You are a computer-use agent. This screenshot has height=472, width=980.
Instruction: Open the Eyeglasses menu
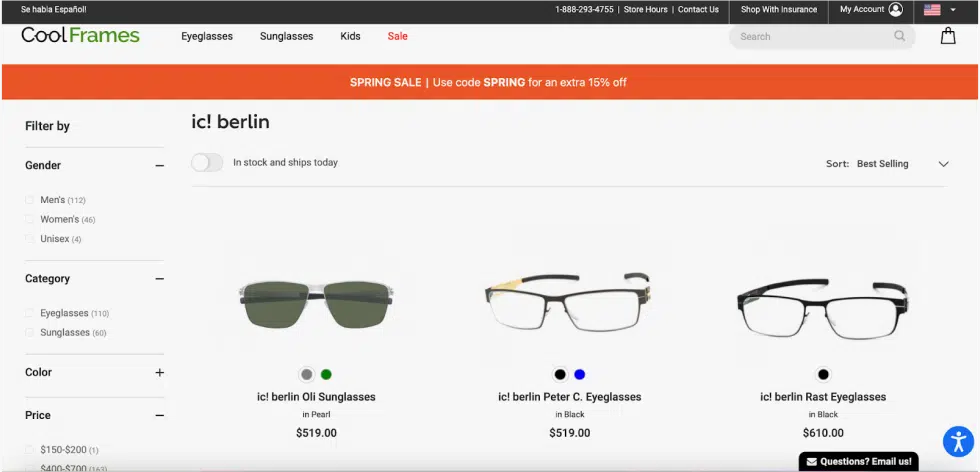click(207, 36)
